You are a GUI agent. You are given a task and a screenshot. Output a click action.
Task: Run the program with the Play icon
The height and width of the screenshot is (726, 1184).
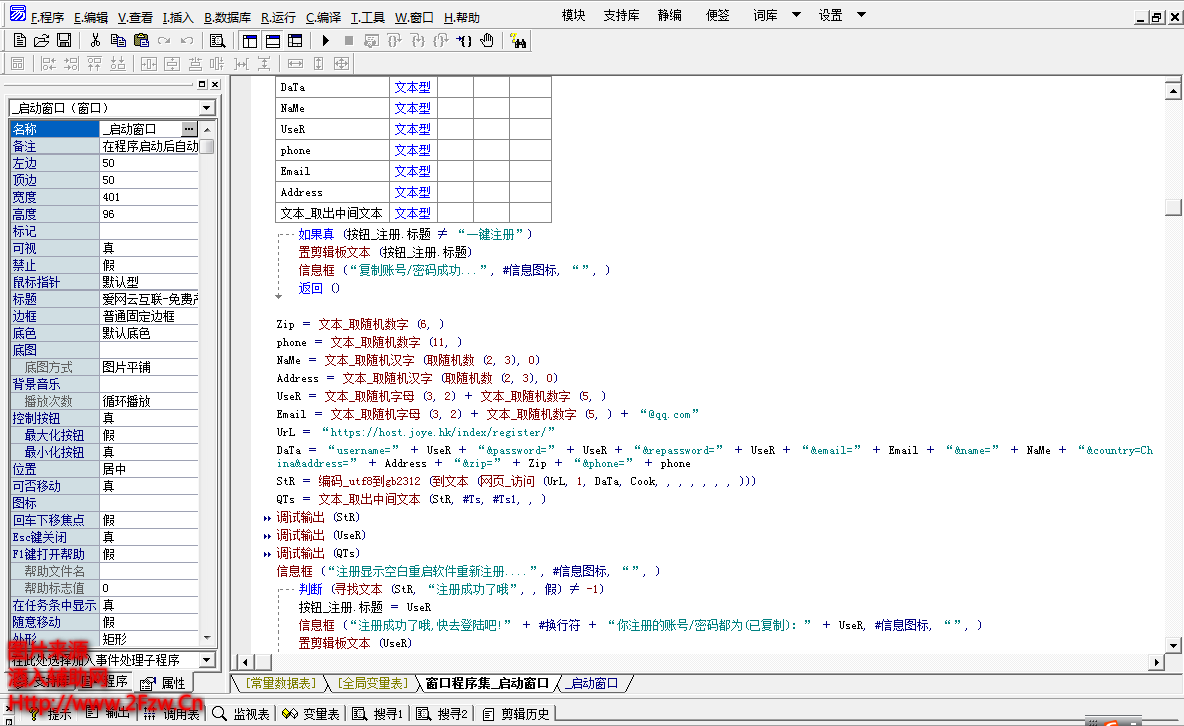click(x=325, y=41)
